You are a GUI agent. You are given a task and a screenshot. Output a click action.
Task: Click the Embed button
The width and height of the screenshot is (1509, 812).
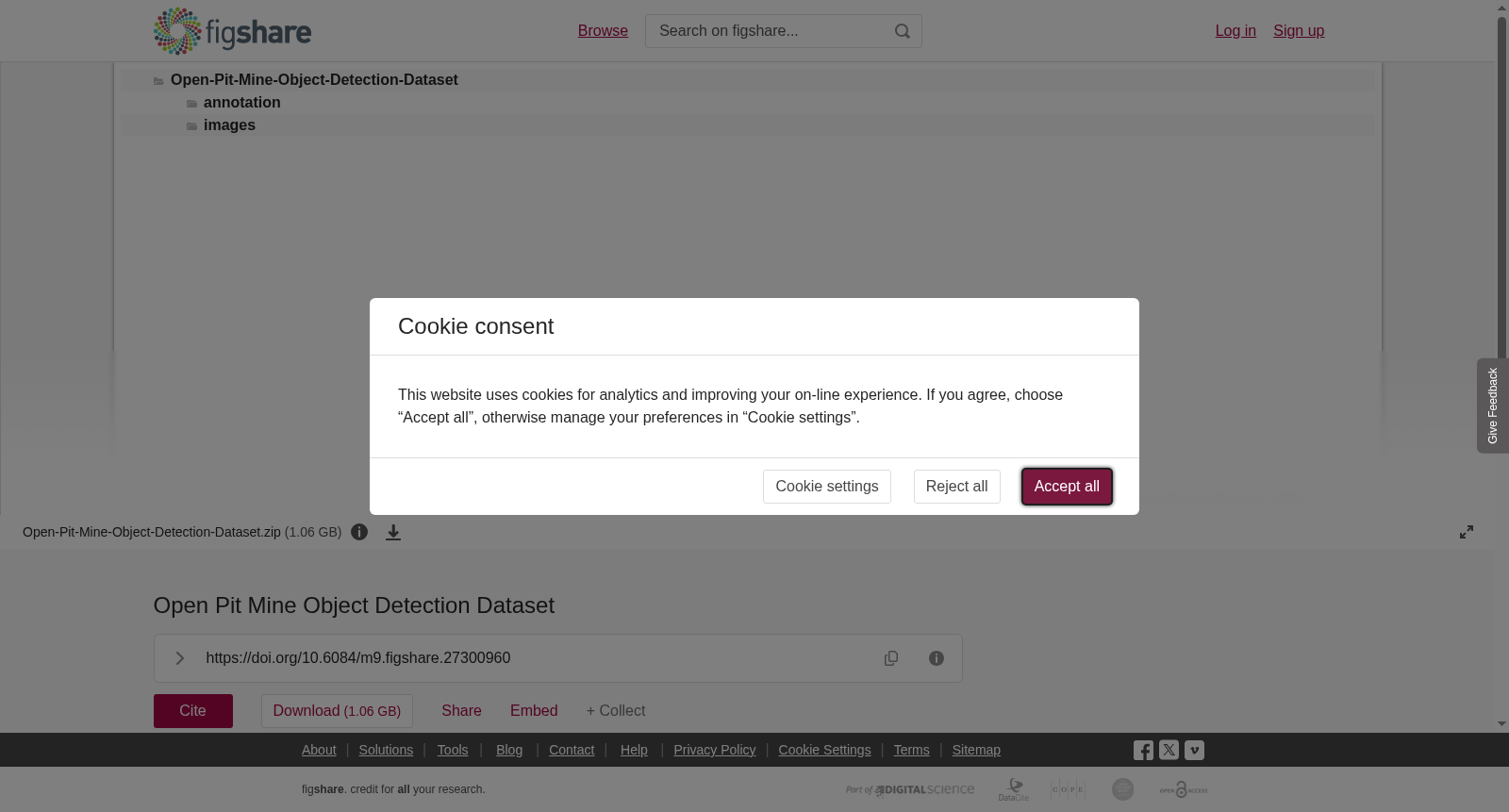point(534,711)
